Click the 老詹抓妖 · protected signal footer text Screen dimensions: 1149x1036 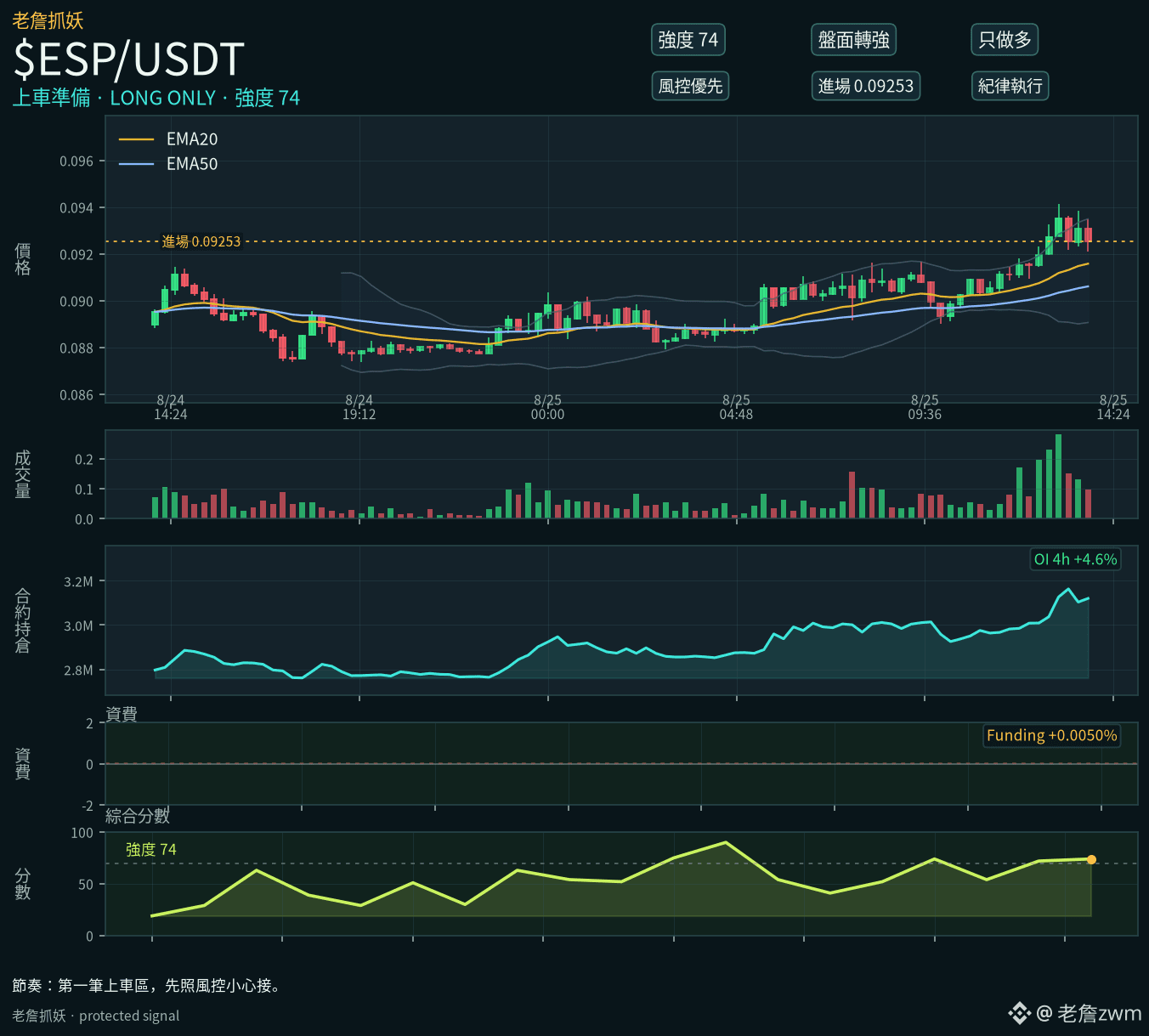[96, 1016]
